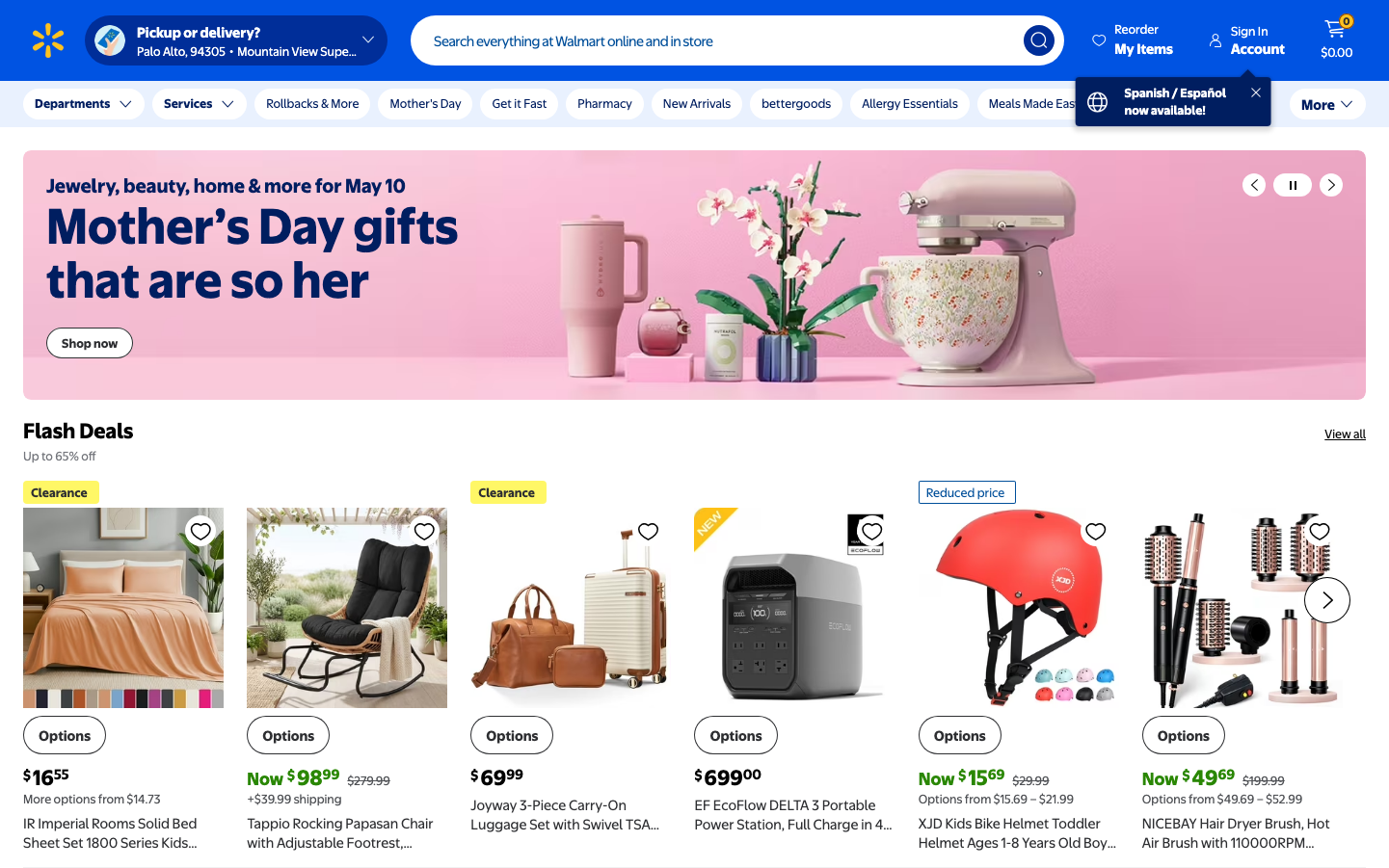Expand the Departments dropdown

click(84, 104)
